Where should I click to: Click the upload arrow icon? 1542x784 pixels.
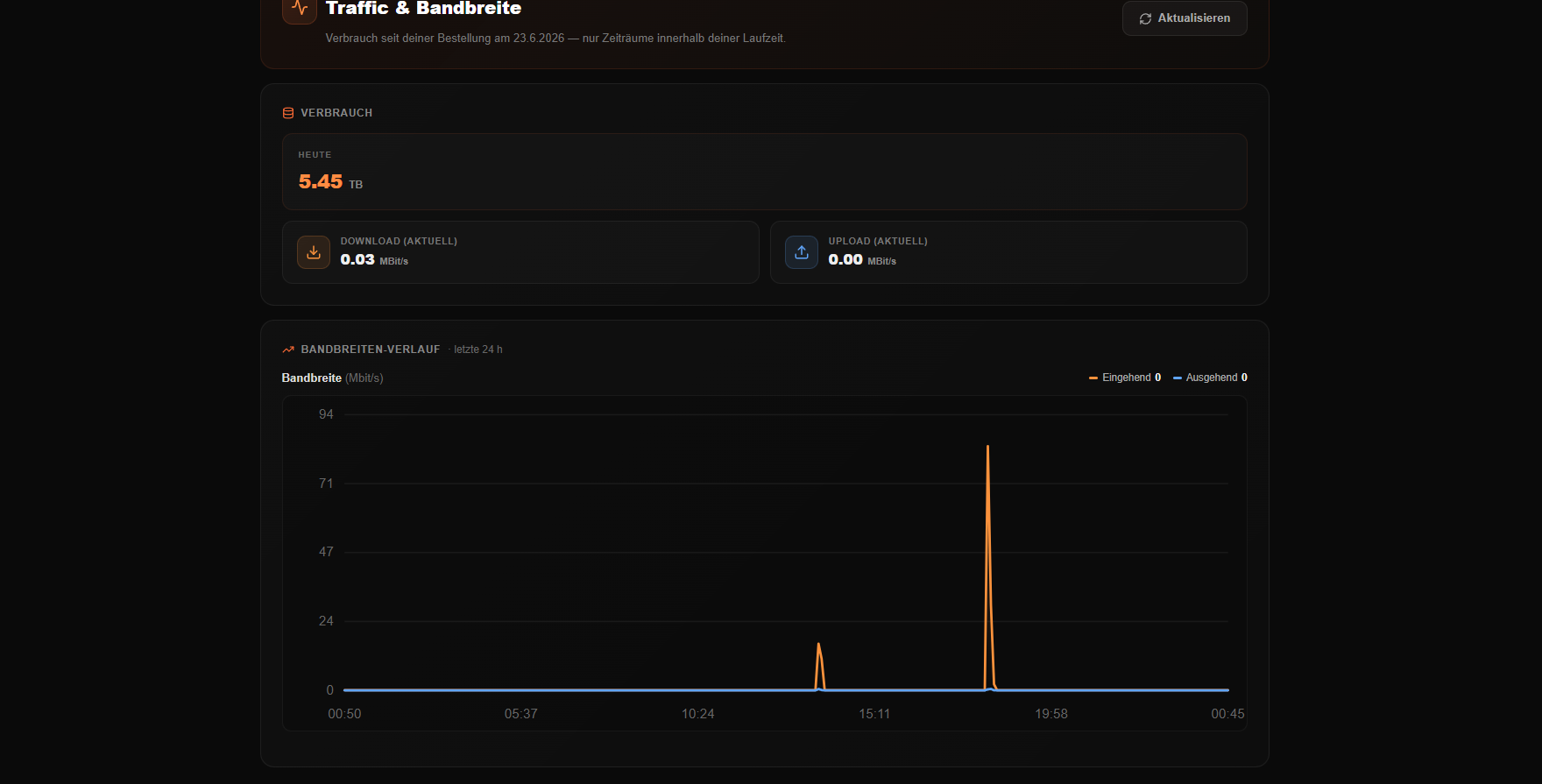pyautogui.click(x=802, y=252)
